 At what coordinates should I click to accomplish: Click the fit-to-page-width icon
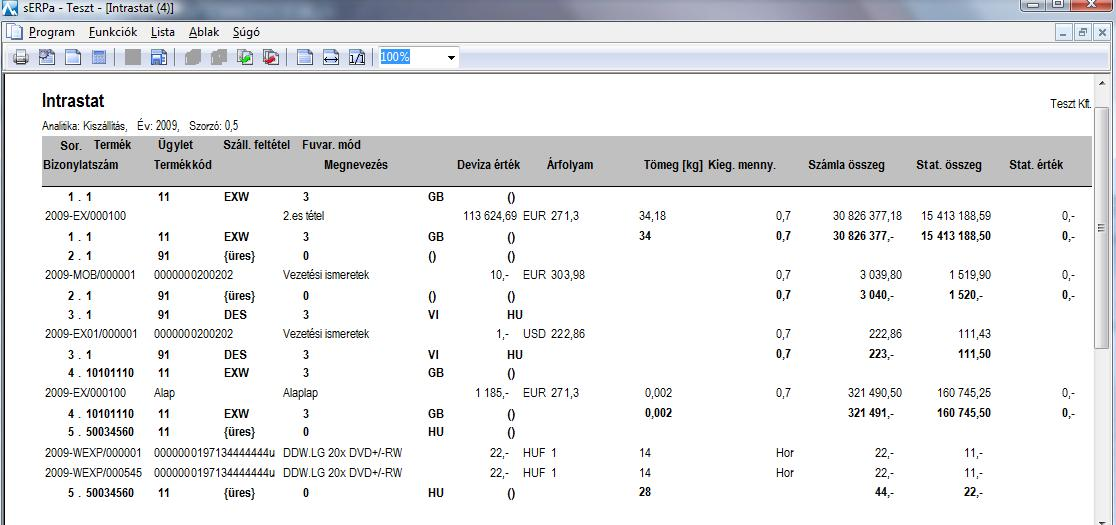coord(331,58)
